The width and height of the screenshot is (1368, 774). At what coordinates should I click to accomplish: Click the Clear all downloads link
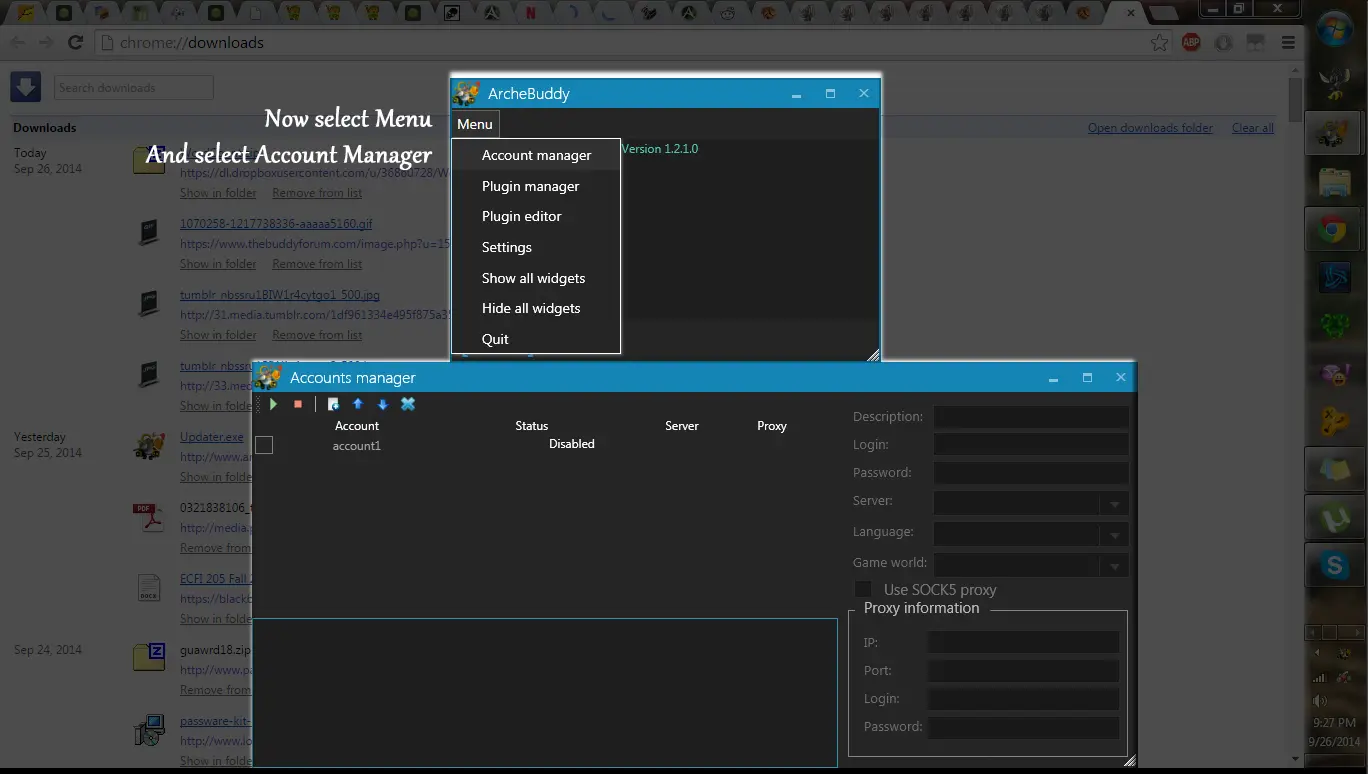[1252, 128]
